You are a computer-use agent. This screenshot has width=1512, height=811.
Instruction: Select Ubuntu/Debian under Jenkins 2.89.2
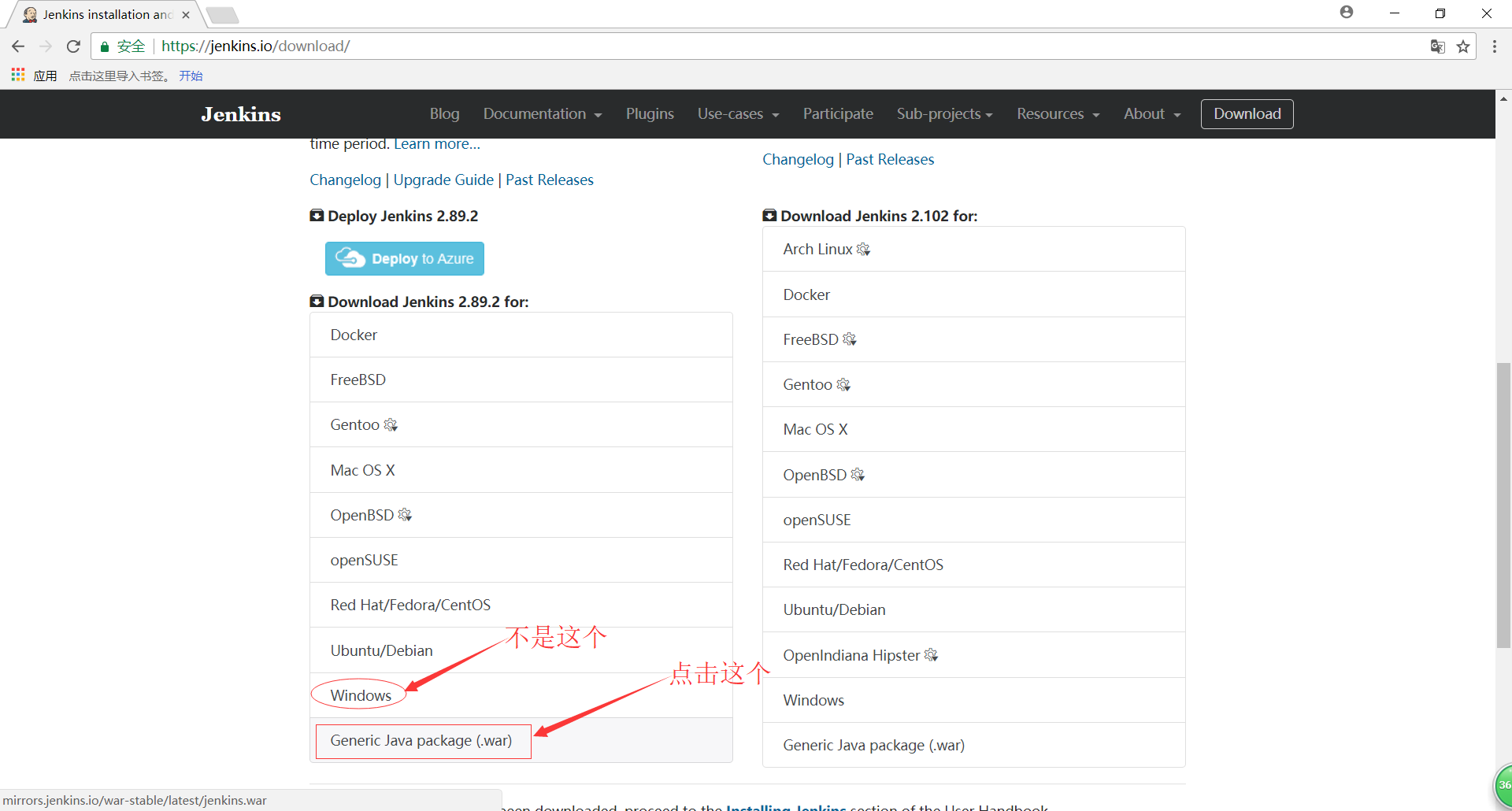(x=521, y=650)
